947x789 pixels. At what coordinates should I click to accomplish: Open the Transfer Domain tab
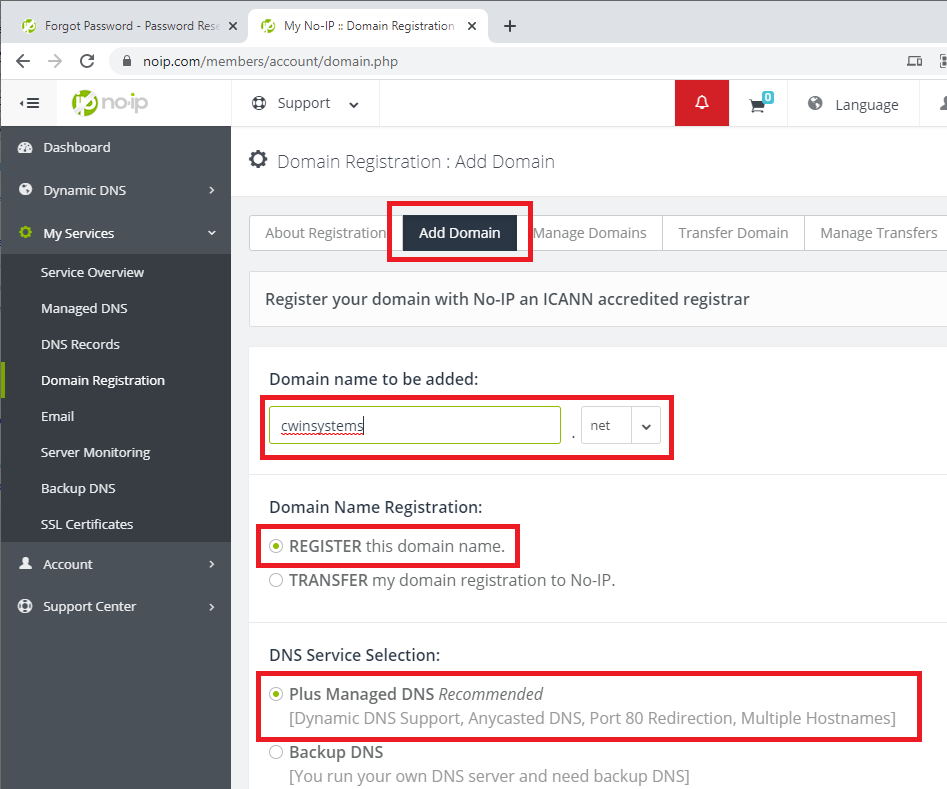coord(733,233)
